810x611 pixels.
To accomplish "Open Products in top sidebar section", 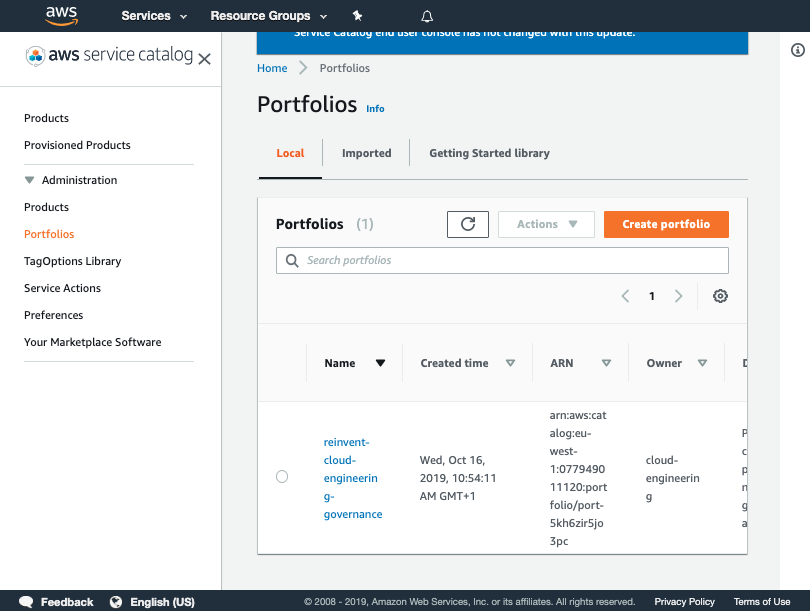I will [x=46, y=118].
